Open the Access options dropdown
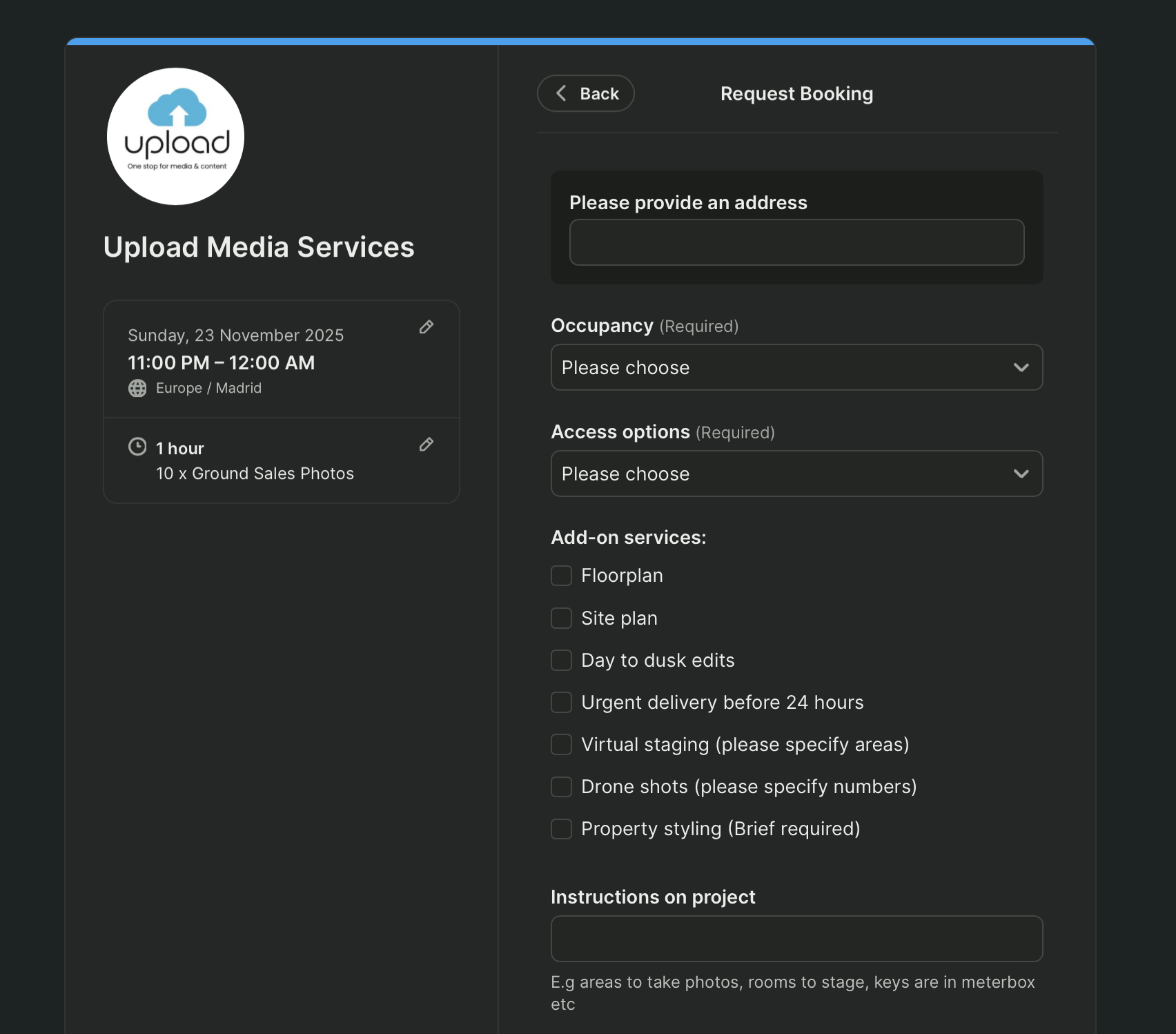The image size is (1176, 1034). coord(796,474)
